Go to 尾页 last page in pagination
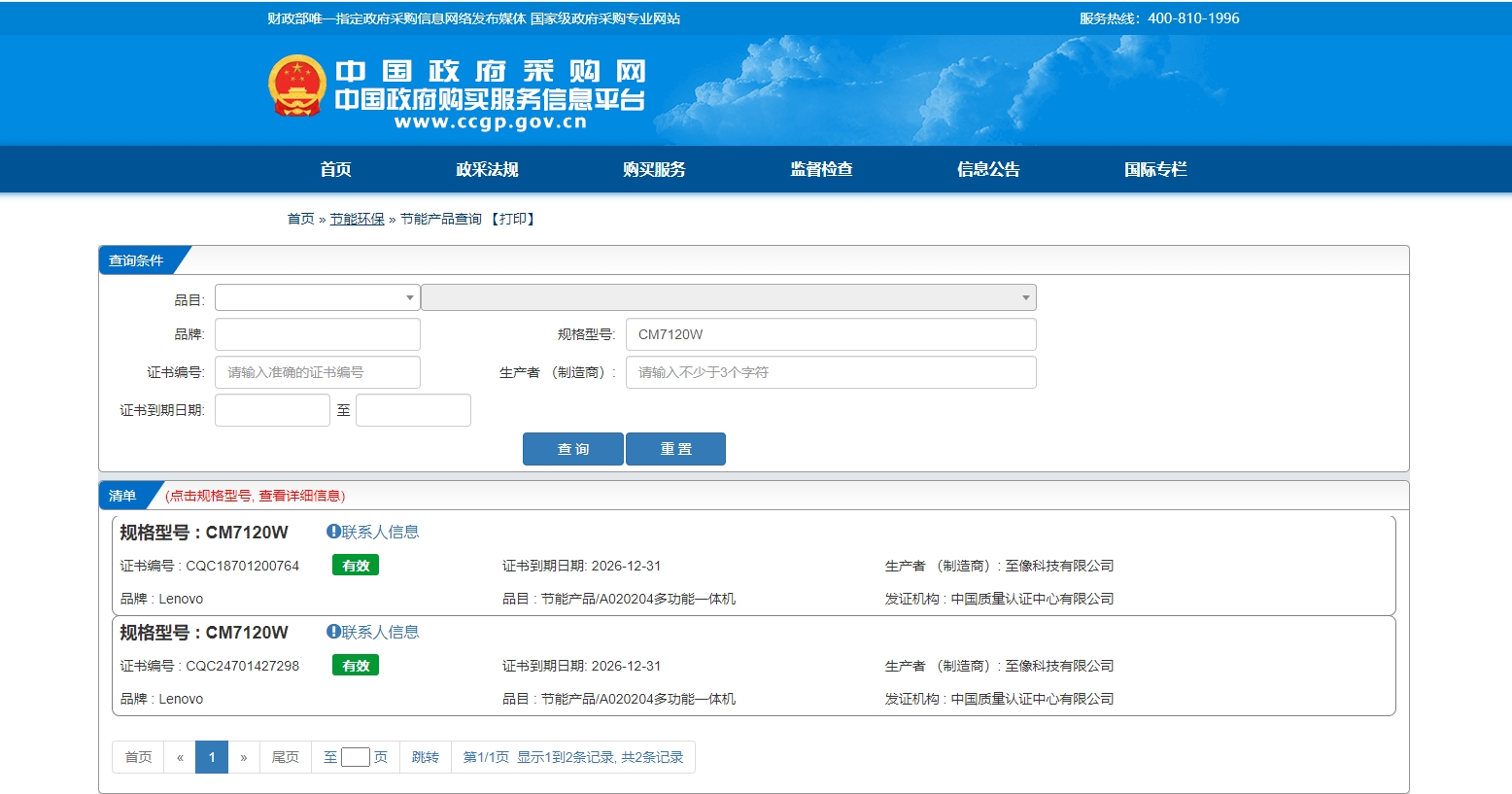Image resolution: width=1512 pixels, height=794 pixels. tap(285, 757)
